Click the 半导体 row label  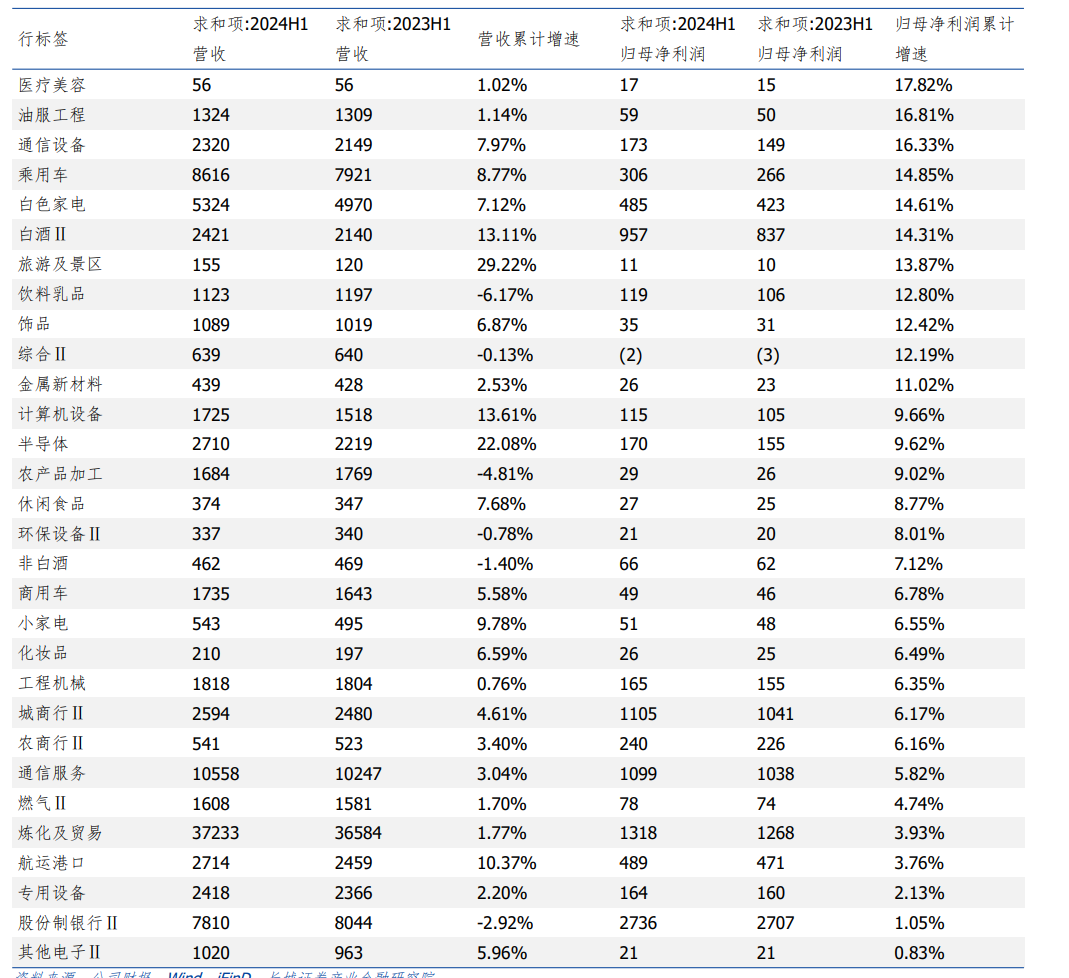(x=43, y=444)
